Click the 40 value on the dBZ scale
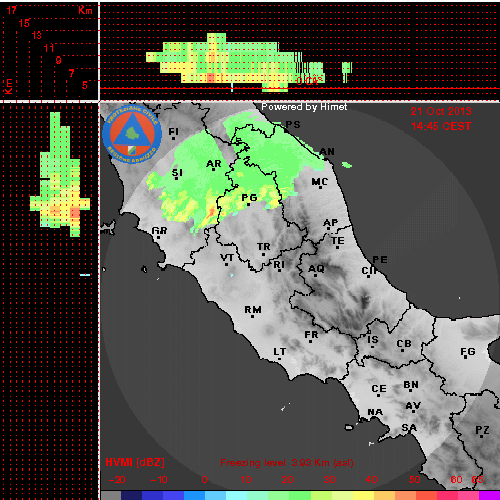 (371, 480)
